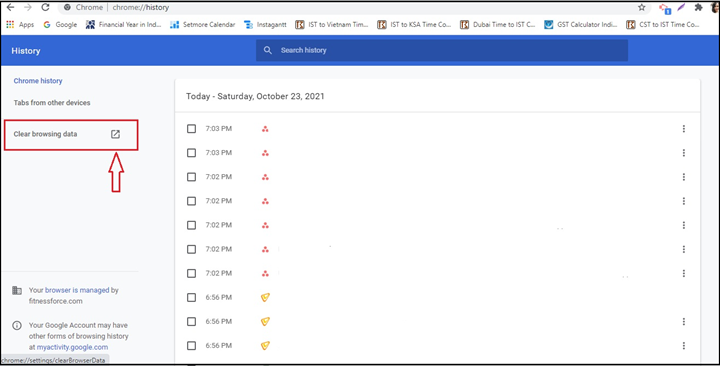Bookmark this page with the star icon

[641, 7]
